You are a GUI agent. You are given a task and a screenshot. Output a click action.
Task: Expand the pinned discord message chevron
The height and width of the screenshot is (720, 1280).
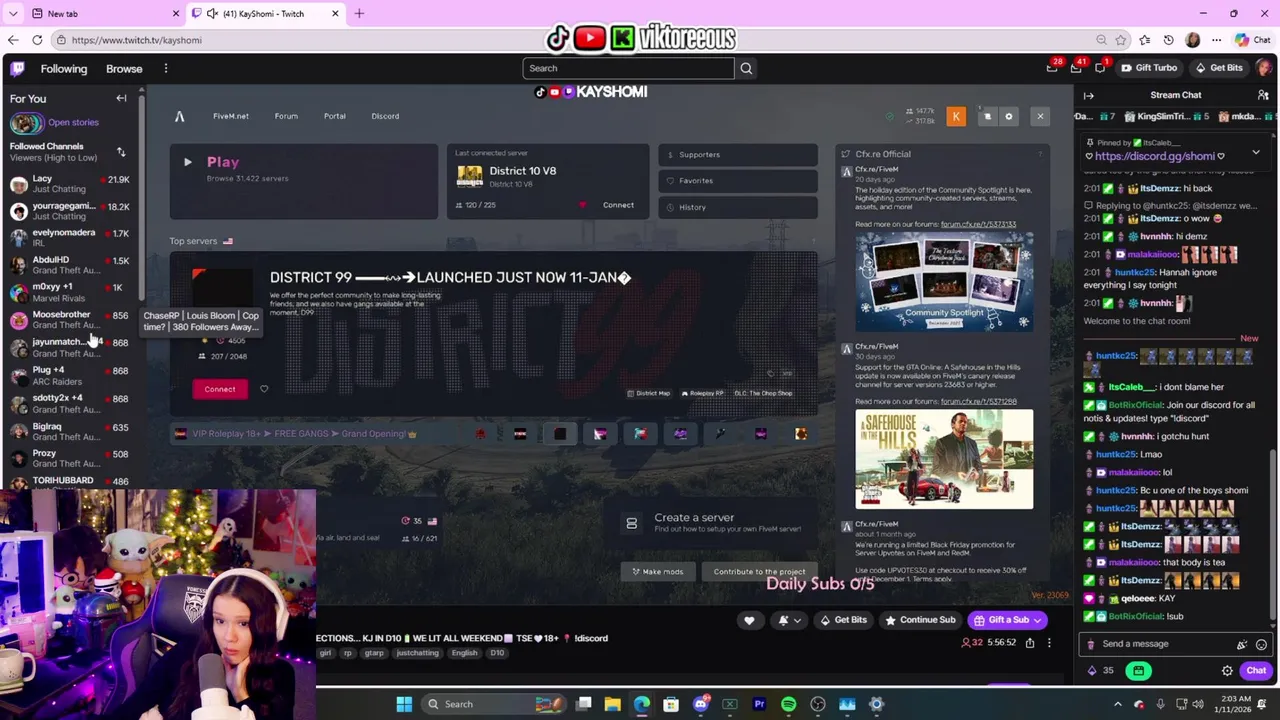[x=1256, y=153]
